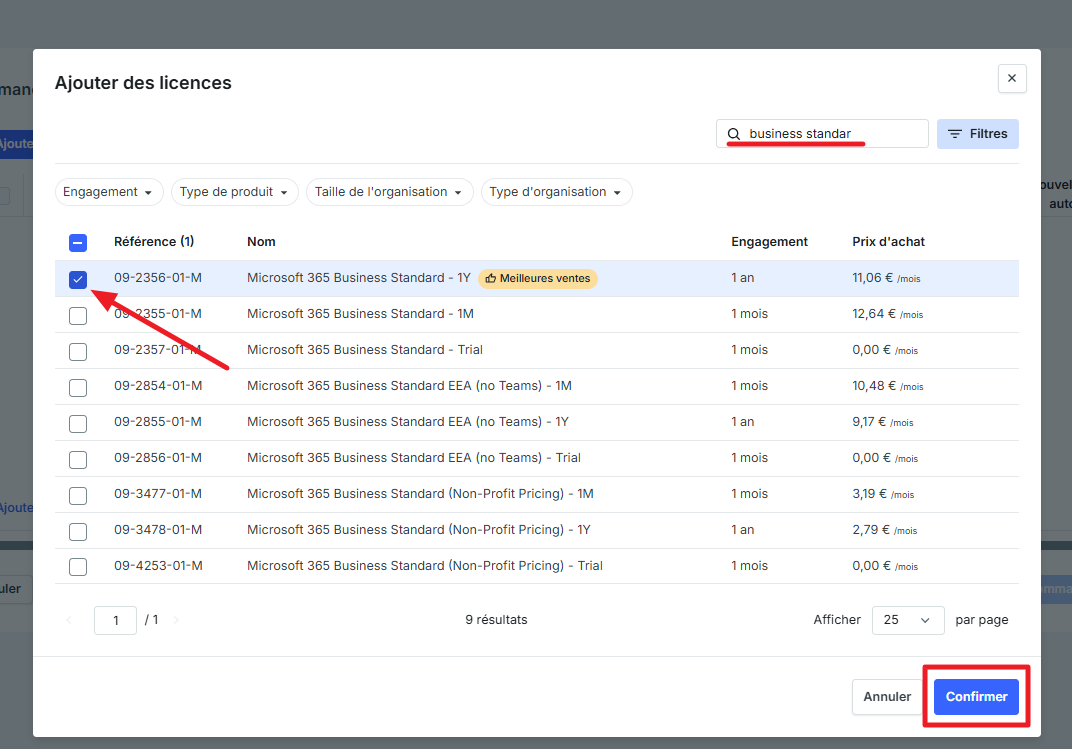
Task: Click Business Standard EEA (no Teams) - 1M
Action: 409,386
